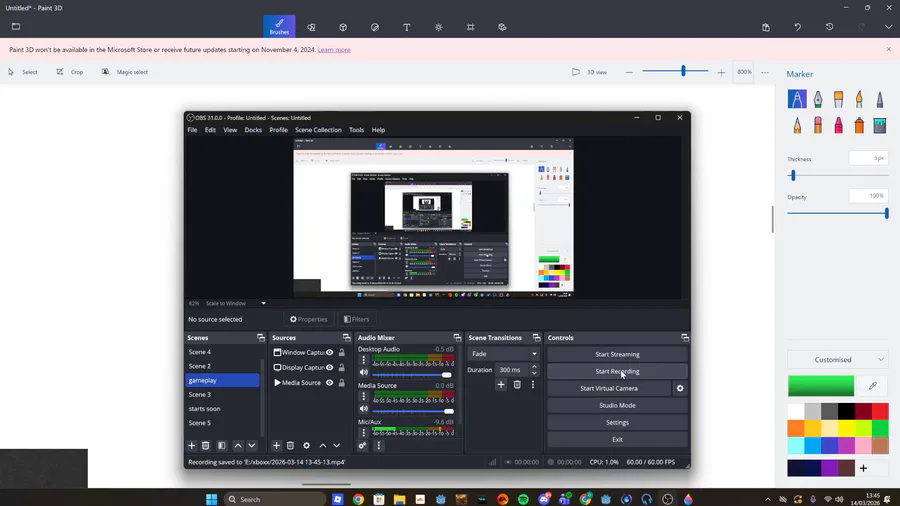
Task: Click the Paste icon in Paint 3D
Action: click(766, 27)
